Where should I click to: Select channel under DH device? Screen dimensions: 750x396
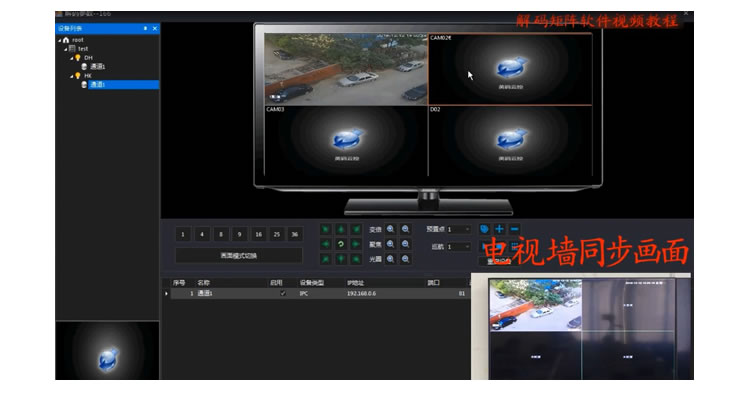pyautogui.click(x=97, y=66)
